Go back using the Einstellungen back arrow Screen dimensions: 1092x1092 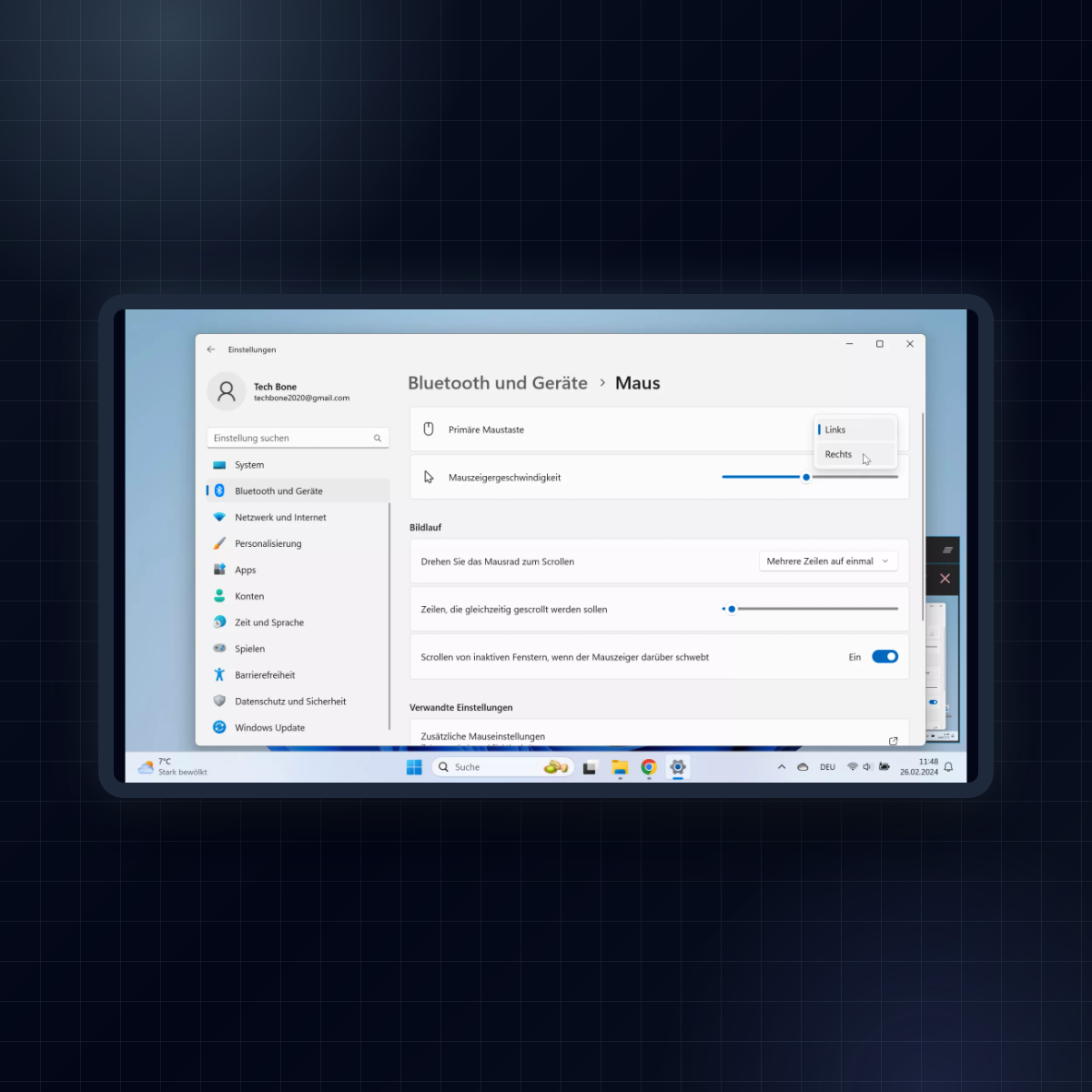(x=211, y=349)
